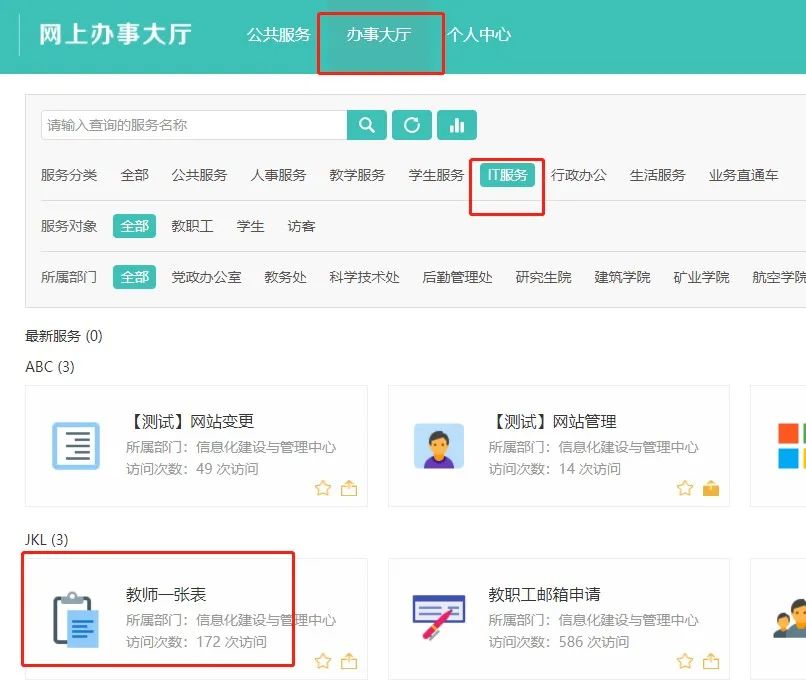Filter department by 科学技术处
The width and height of the screenshot is (806, 685).
pyautogui.click(x=364, y=277)
